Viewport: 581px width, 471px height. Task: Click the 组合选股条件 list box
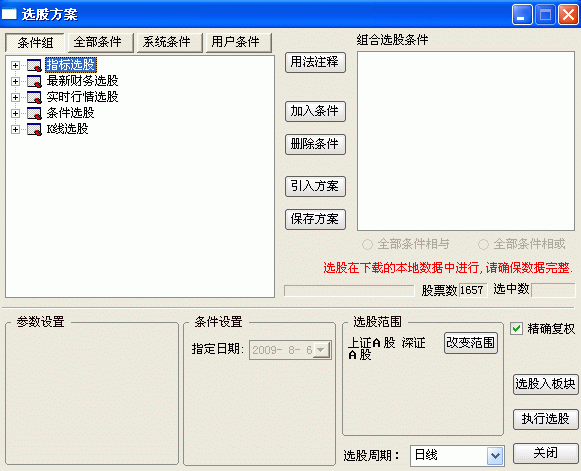[466, 141]
